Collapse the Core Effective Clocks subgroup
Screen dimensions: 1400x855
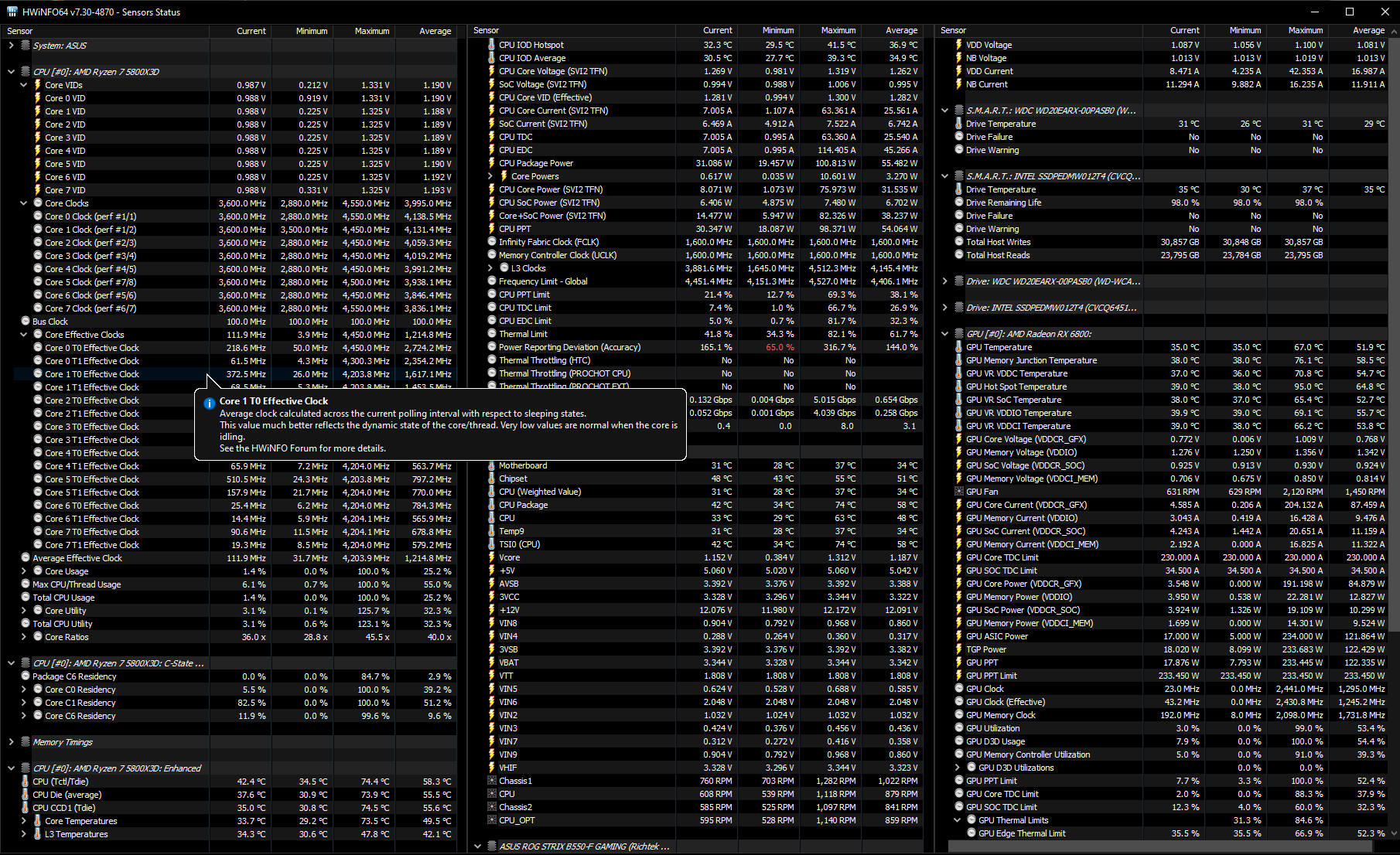coord(23,335)
